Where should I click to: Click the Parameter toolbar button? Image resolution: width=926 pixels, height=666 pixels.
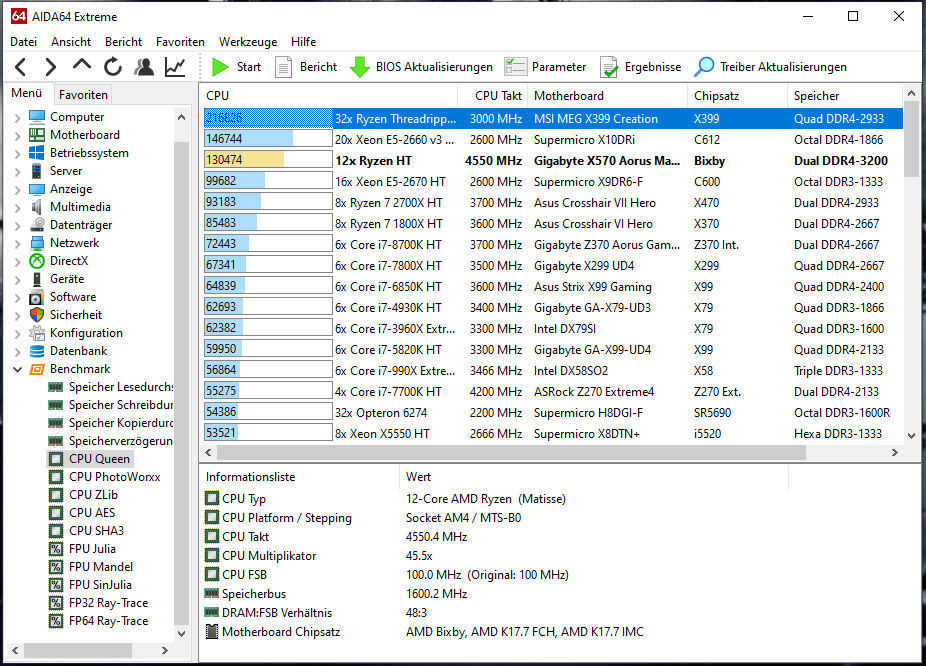[x=545, y=67]
